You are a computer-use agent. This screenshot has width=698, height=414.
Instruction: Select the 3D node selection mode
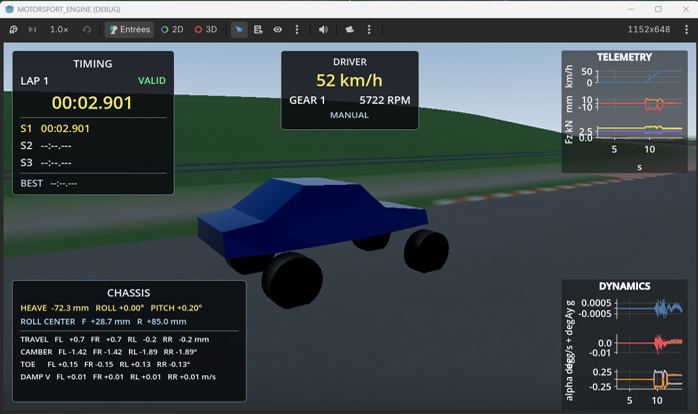coord(206,29)
